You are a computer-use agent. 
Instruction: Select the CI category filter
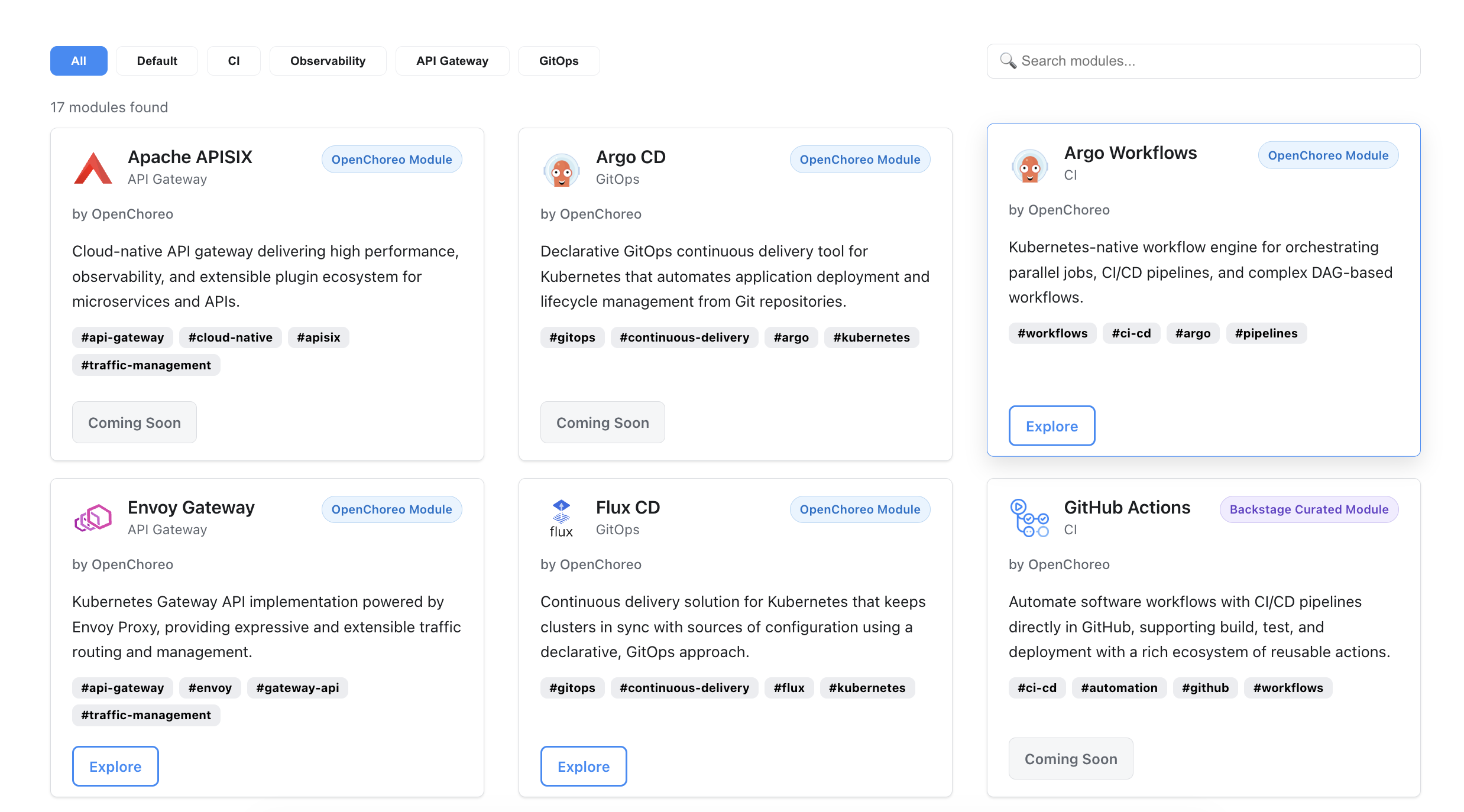tap(234, 61)
